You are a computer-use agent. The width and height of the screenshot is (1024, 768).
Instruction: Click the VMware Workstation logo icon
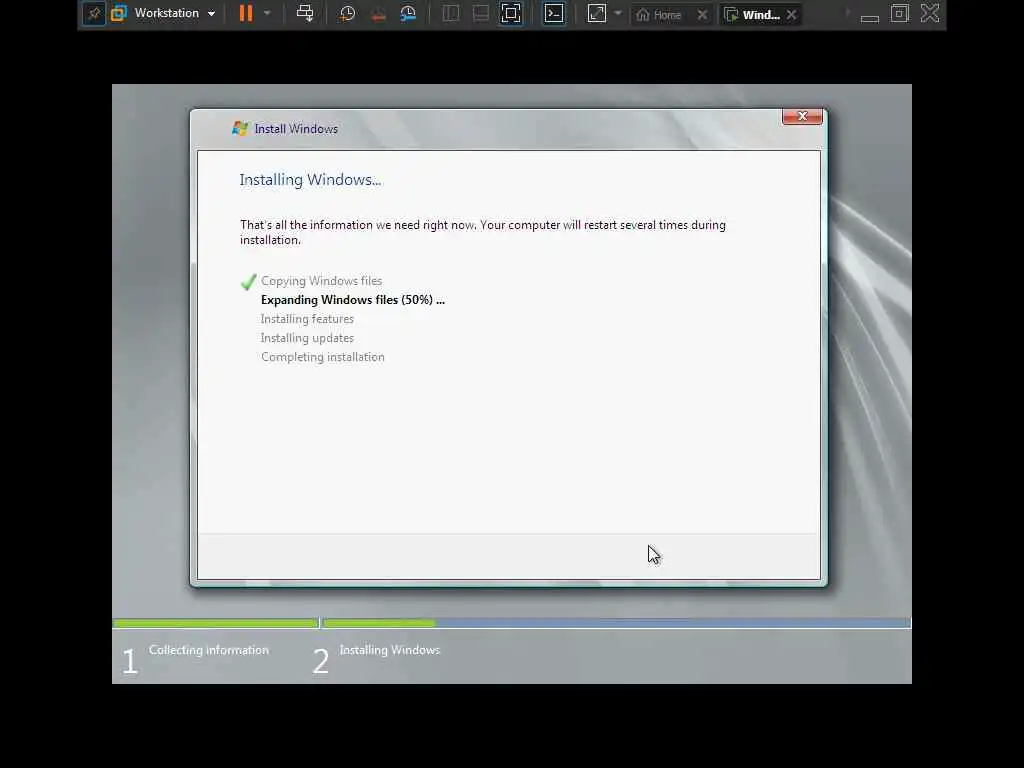(x=119, y=14)
